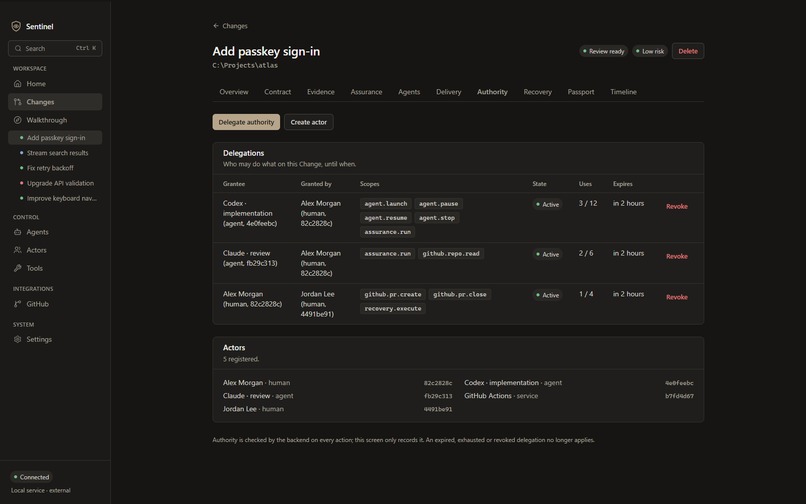Open Tools page in sidebar
Screen dimensions: 806x504
[x=55, y=268]
